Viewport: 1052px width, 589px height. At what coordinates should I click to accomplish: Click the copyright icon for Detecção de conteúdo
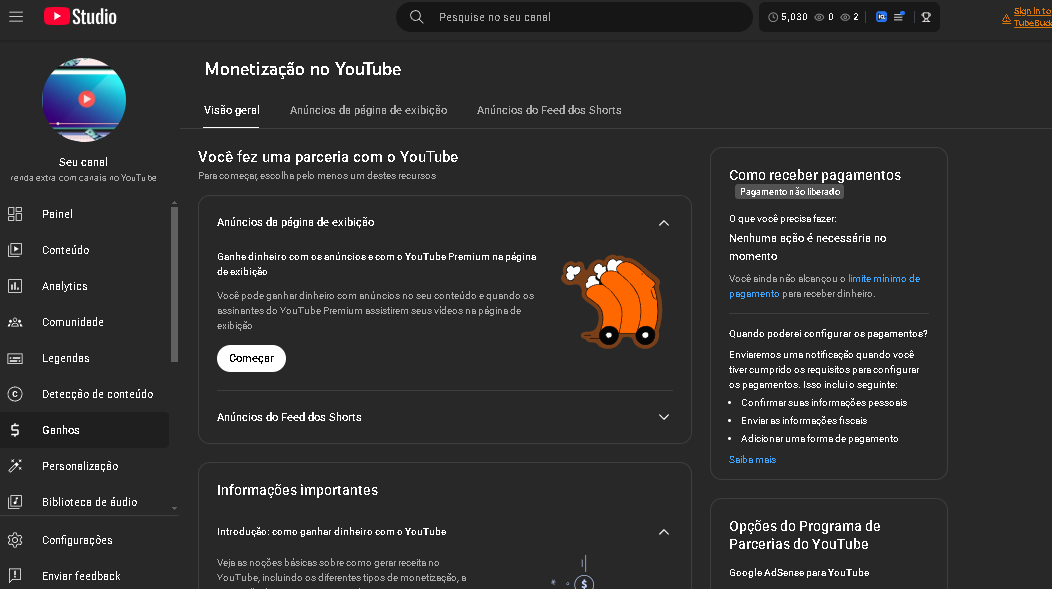[x=15, y=394]
